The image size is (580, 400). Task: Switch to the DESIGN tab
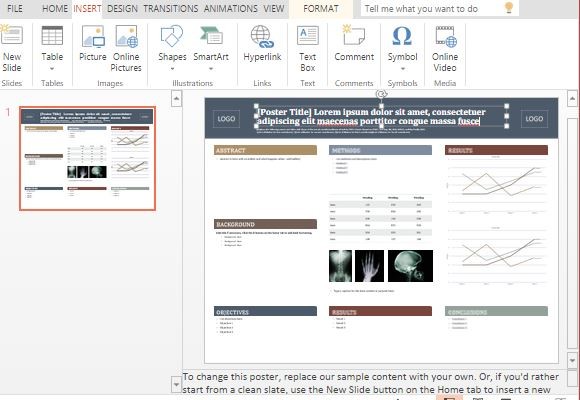[122, 9]
